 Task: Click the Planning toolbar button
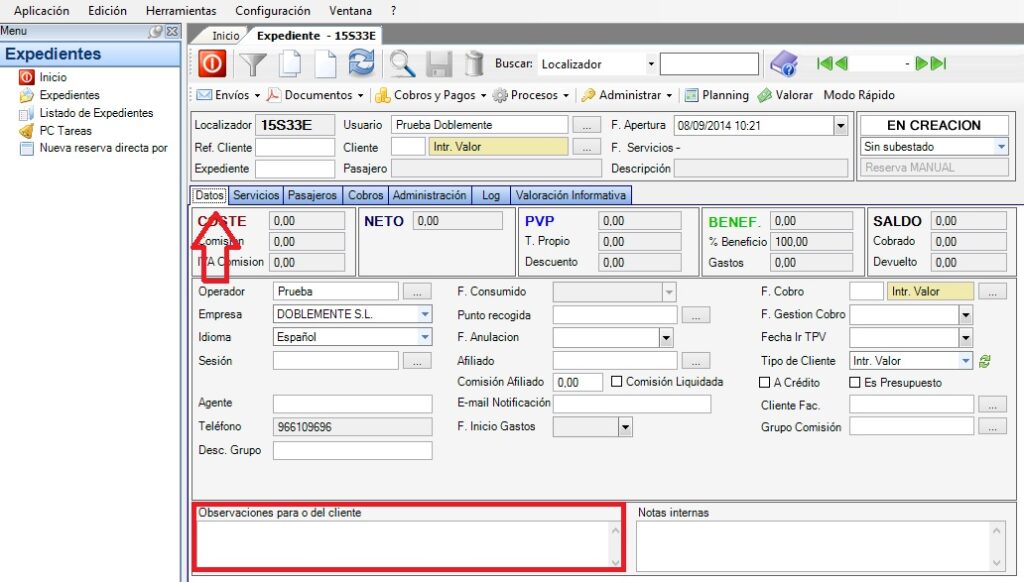point(716,95)
